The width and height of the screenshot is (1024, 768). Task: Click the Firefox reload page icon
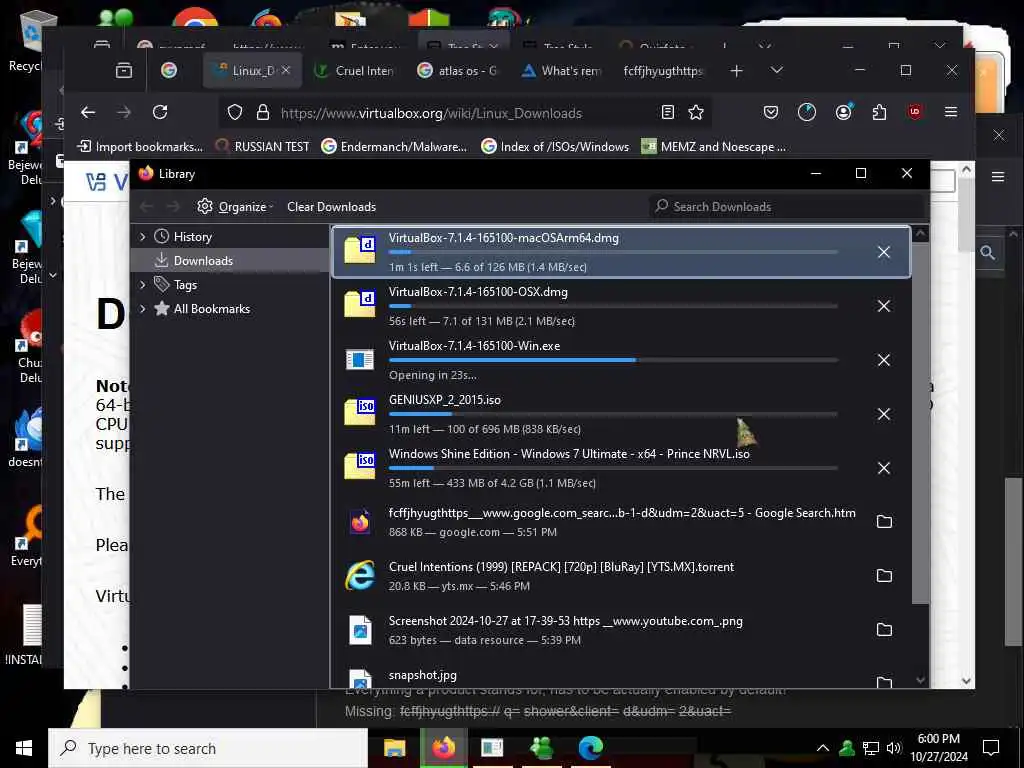(x=160, y=112)
